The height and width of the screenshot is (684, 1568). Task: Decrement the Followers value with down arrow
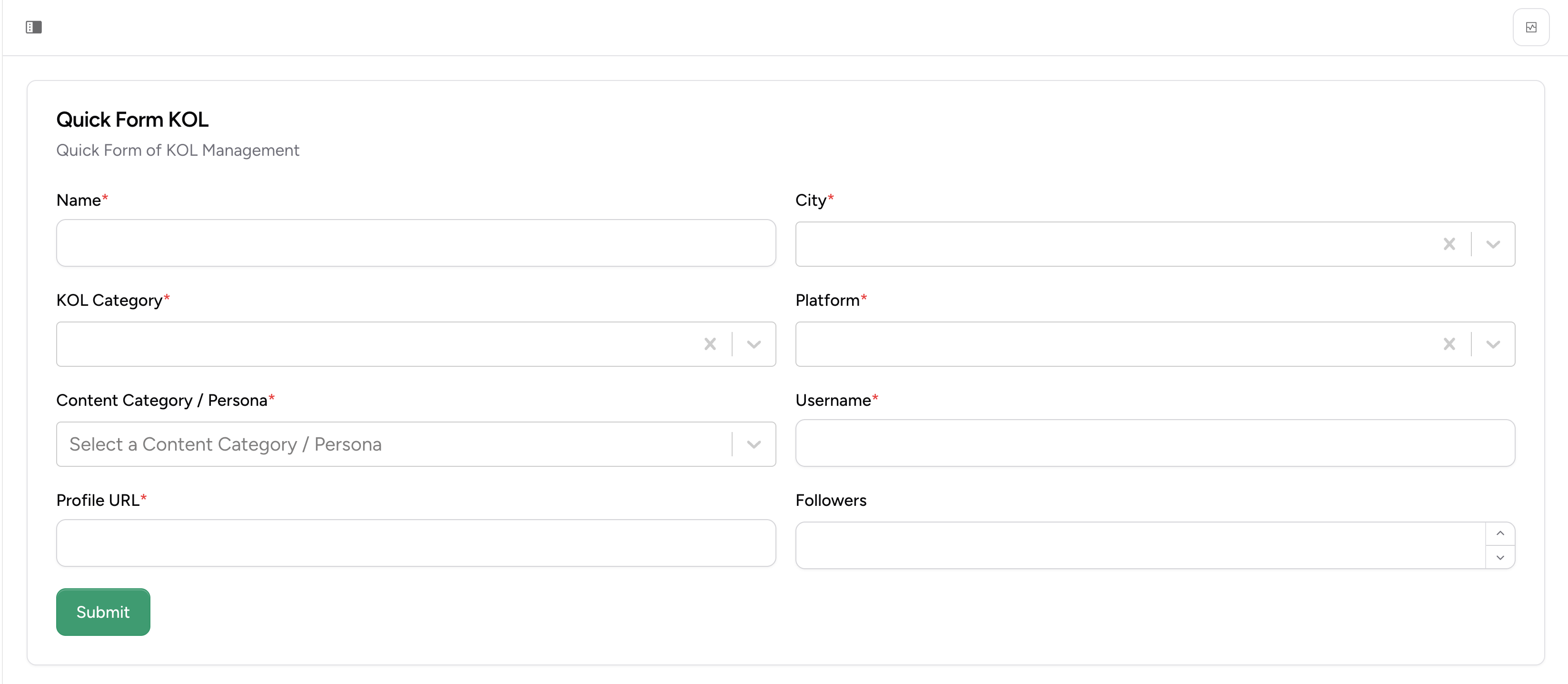[1500, 557]
